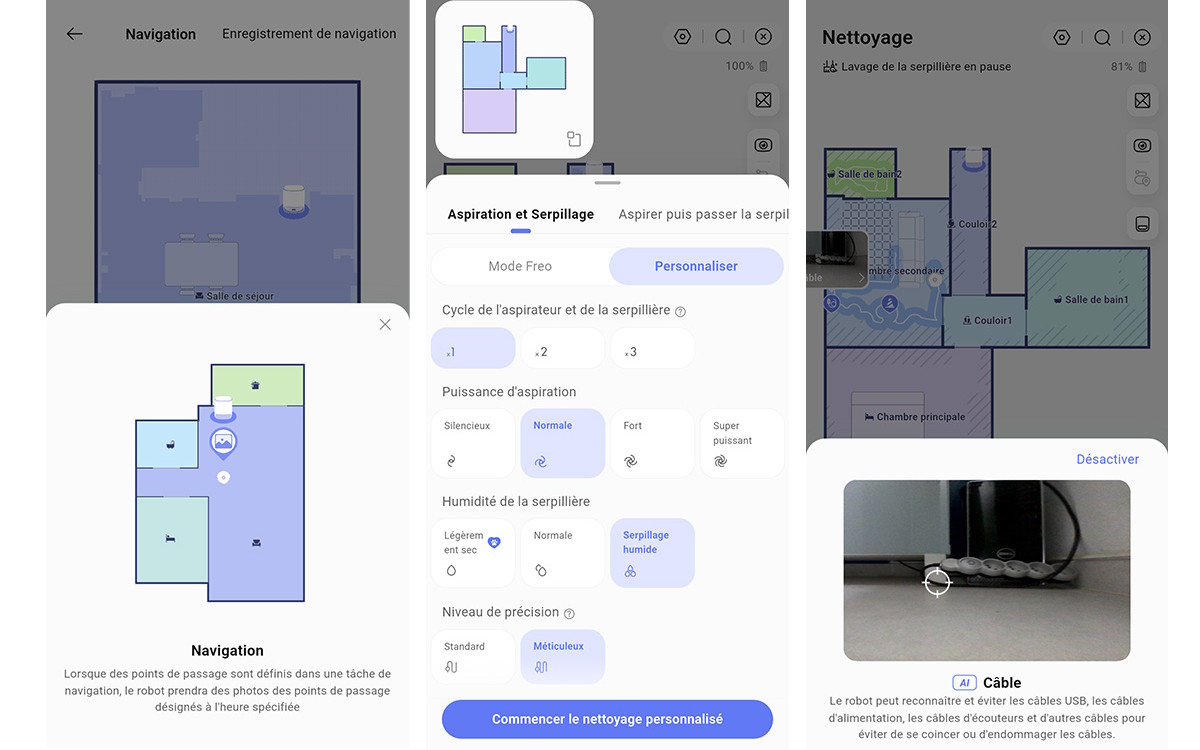Set mop humidity to Normale

563,553
